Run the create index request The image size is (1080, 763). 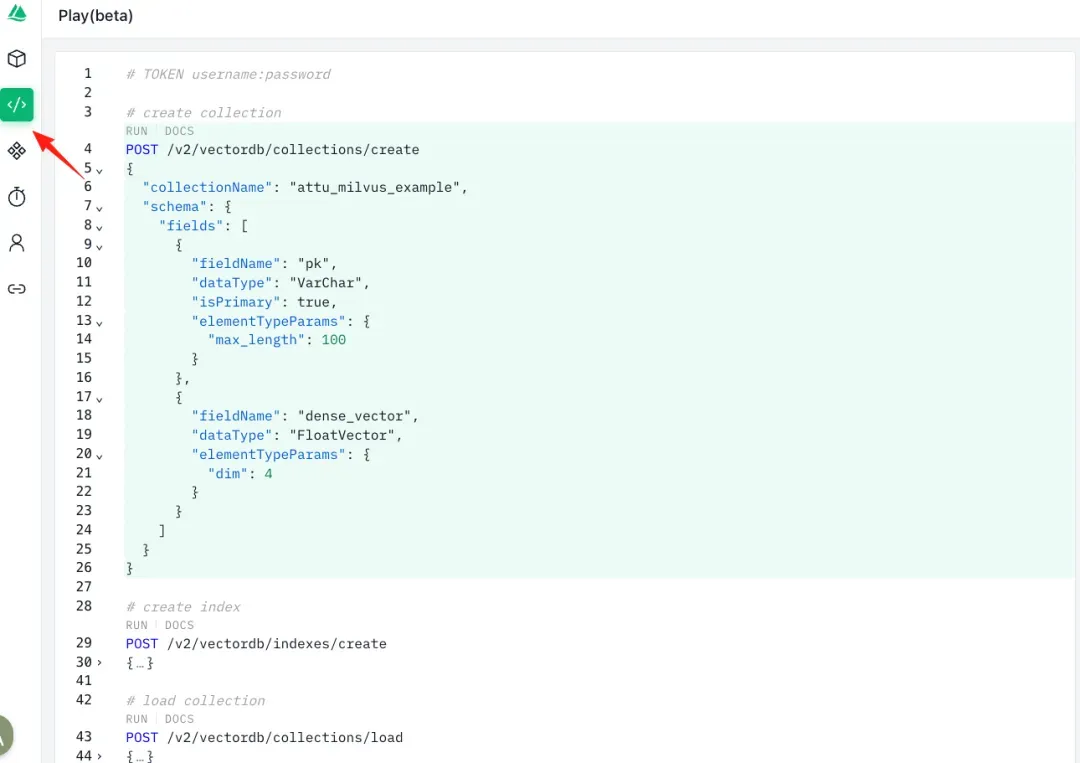[136, 625]
